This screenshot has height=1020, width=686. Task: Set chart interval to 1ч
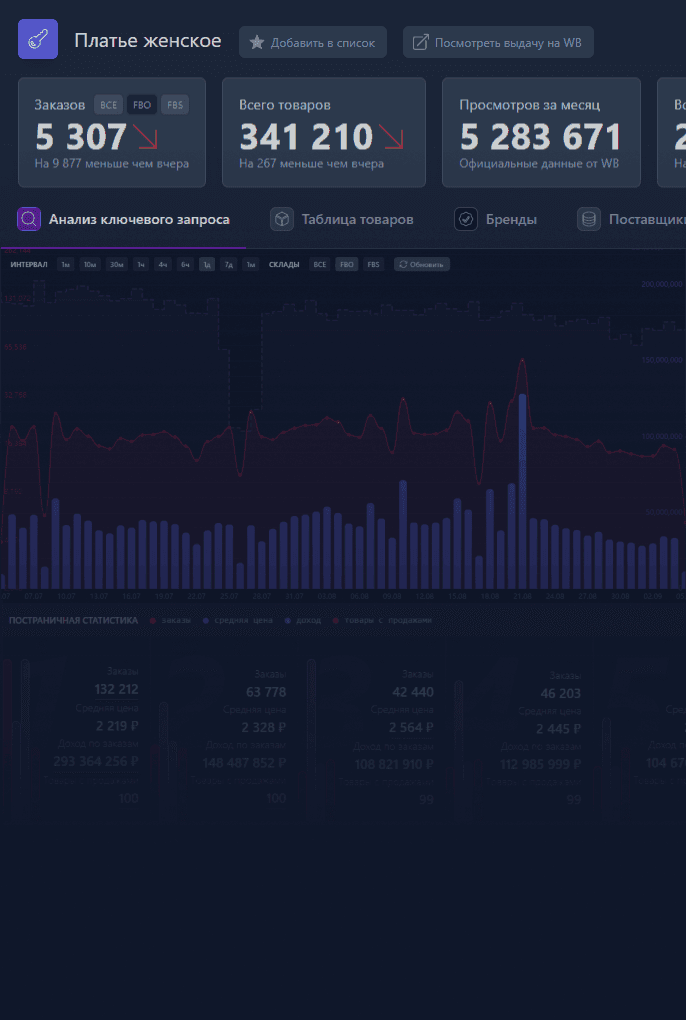(x=140, y=264)
